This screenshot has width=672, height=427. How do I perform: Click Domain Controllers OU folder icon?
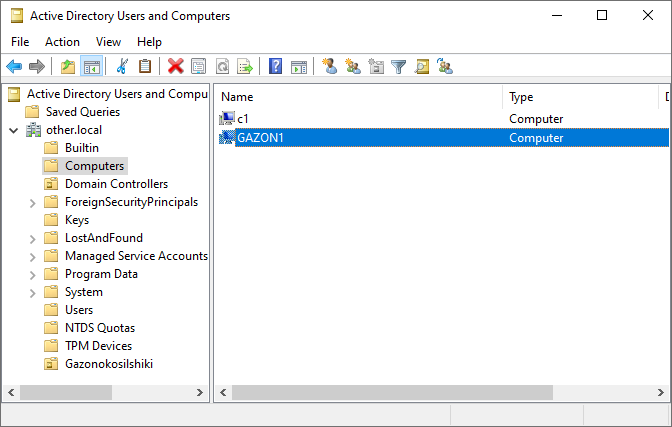[51, 184]
